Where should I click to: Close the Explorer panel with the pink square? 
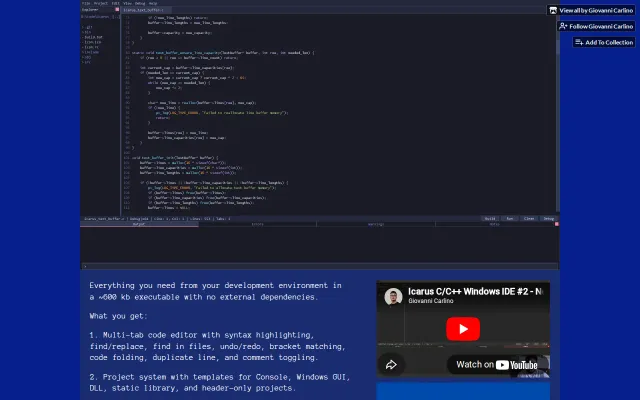tap(117, 9)
